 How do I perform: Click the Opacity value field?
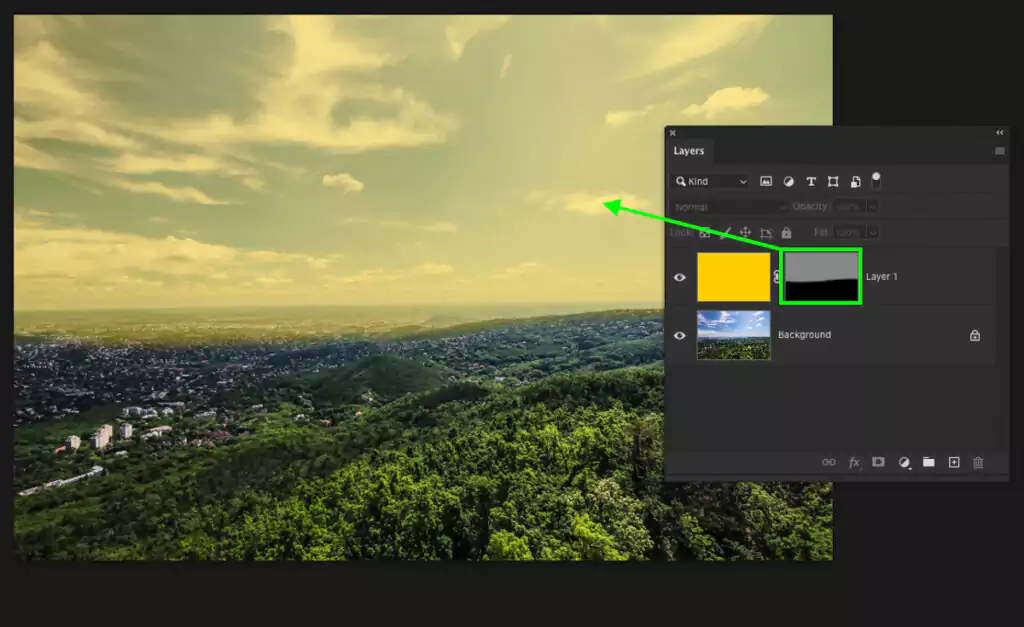[848, 207]
